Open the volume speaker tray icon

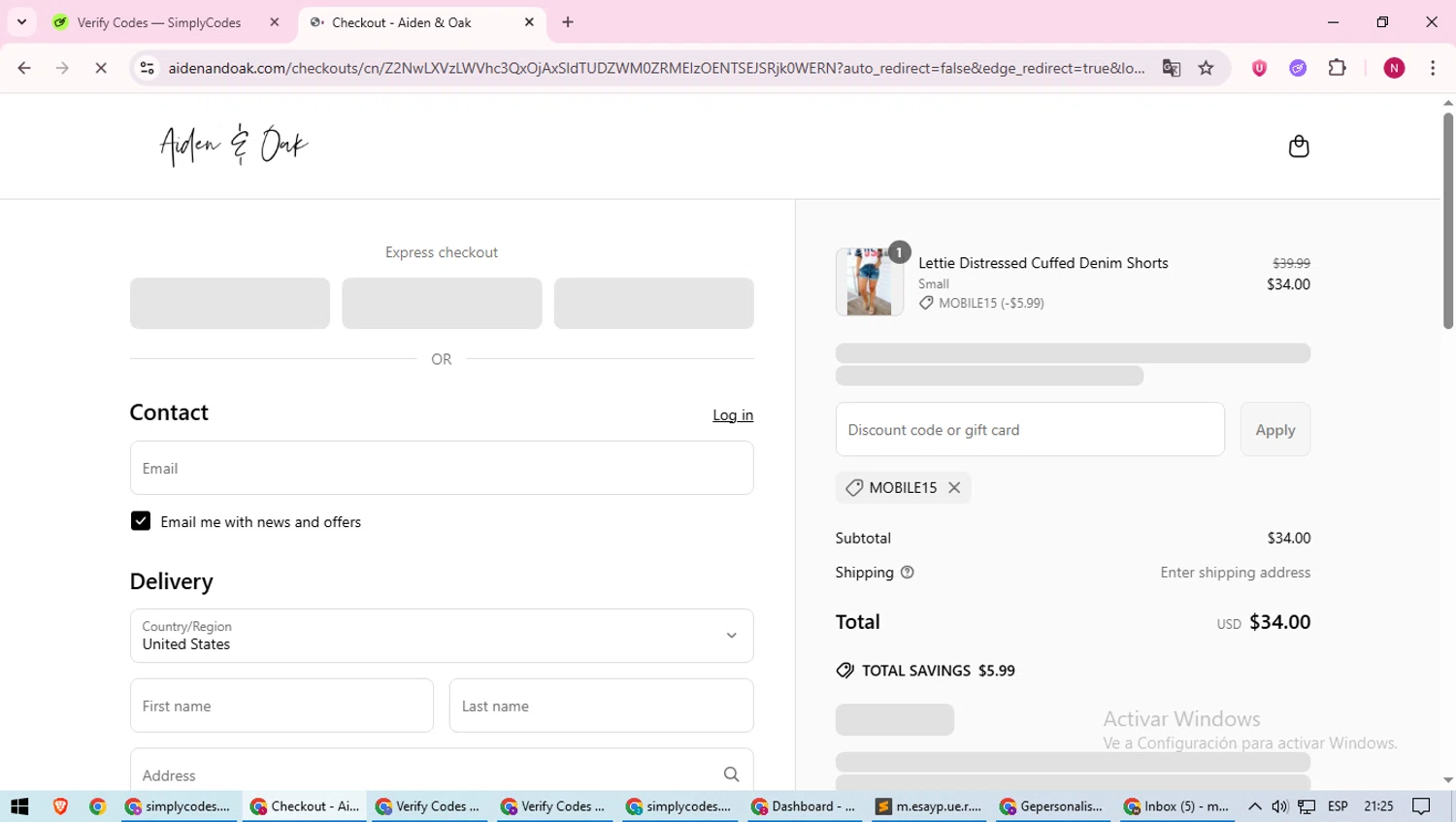click(x=1280, y=806)
